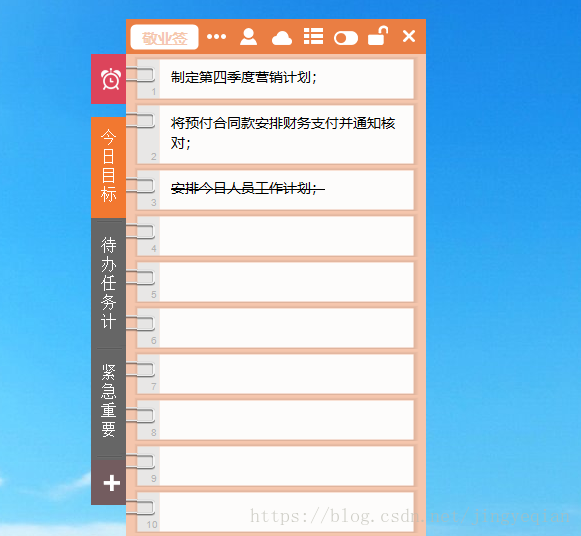The height and width of the screenshot is (536, 581).
Task: Open the alarm clock reminder panel
Action: tap(109, 79)
